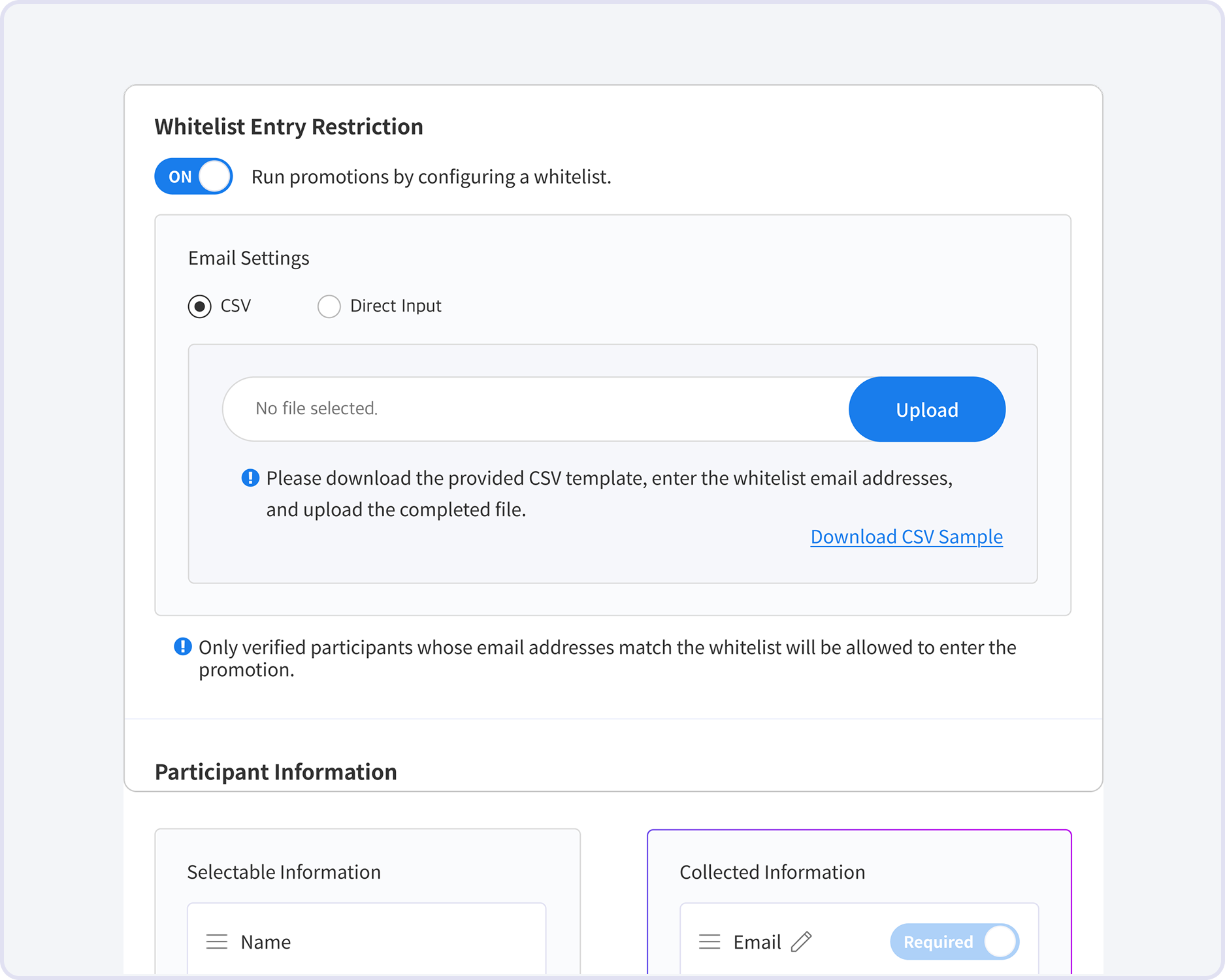Click the info icon beside verified participants note
This screenshot has height=980, width=1225.
(x=182, y=647)
